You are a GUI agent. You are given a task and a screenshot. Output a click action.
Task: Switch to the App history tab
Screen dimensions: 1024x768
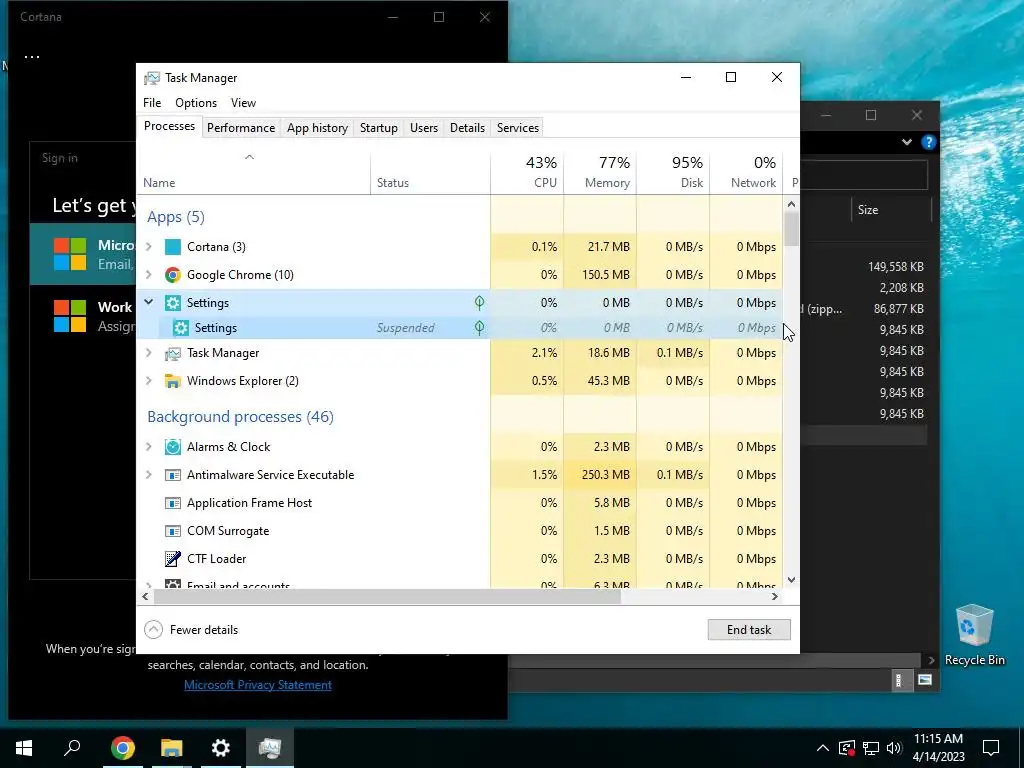(x=317, y=128)
